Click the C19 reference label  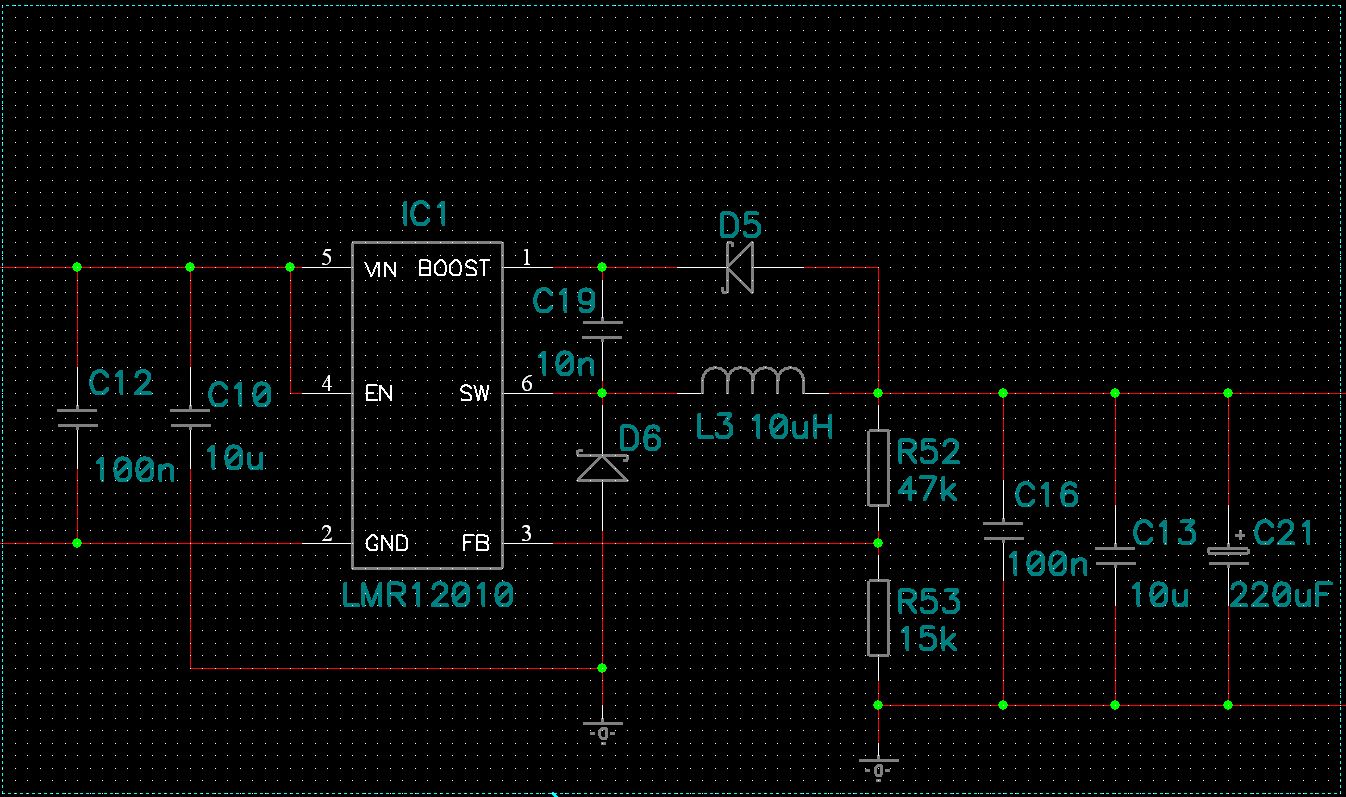tap(564, 301)
